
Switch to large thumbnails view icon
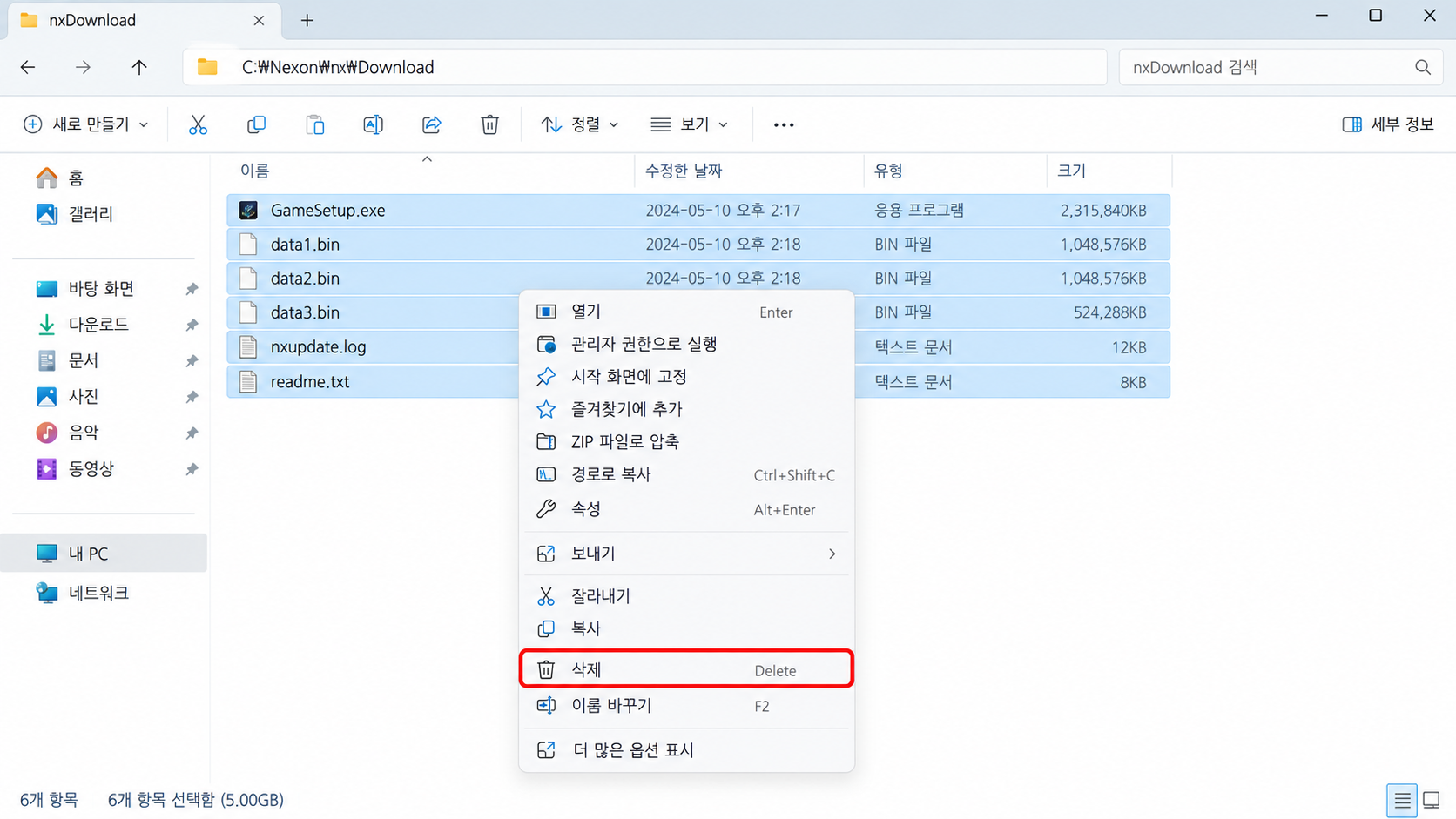click(x=1432, y=799)
